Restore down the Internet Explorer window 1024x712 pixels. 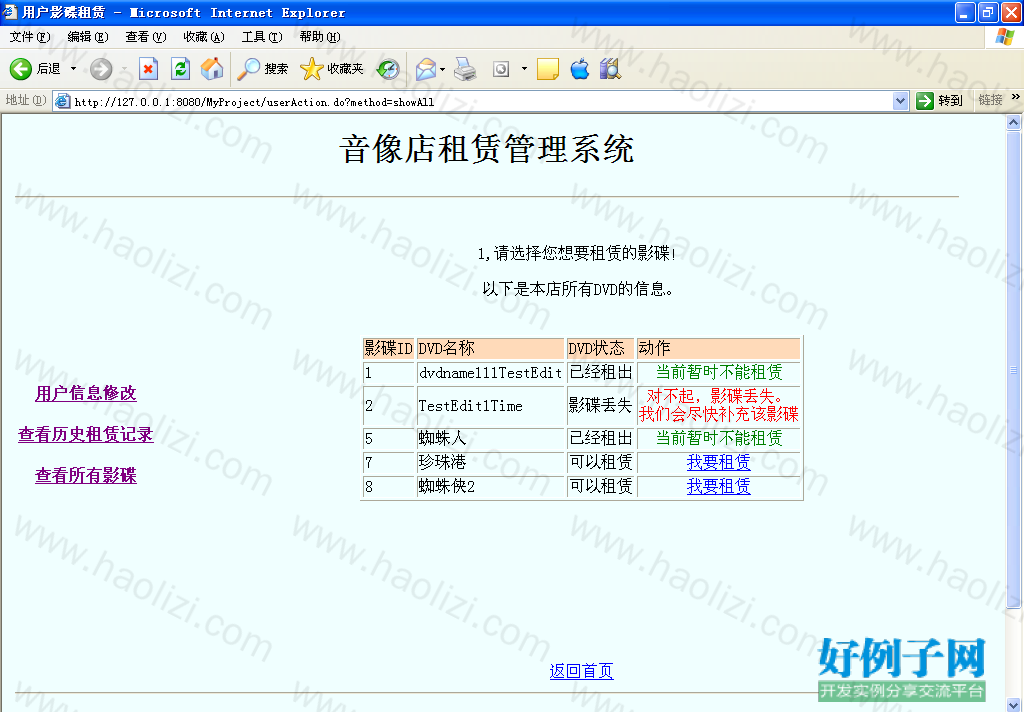pos(988,12)
